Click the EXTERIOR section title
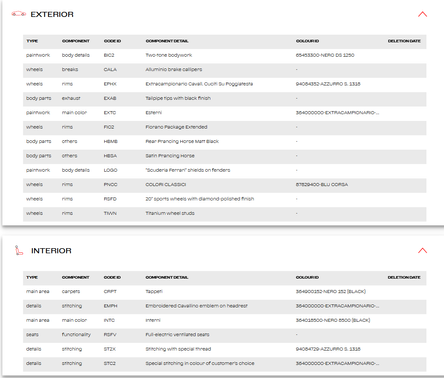 52,14
